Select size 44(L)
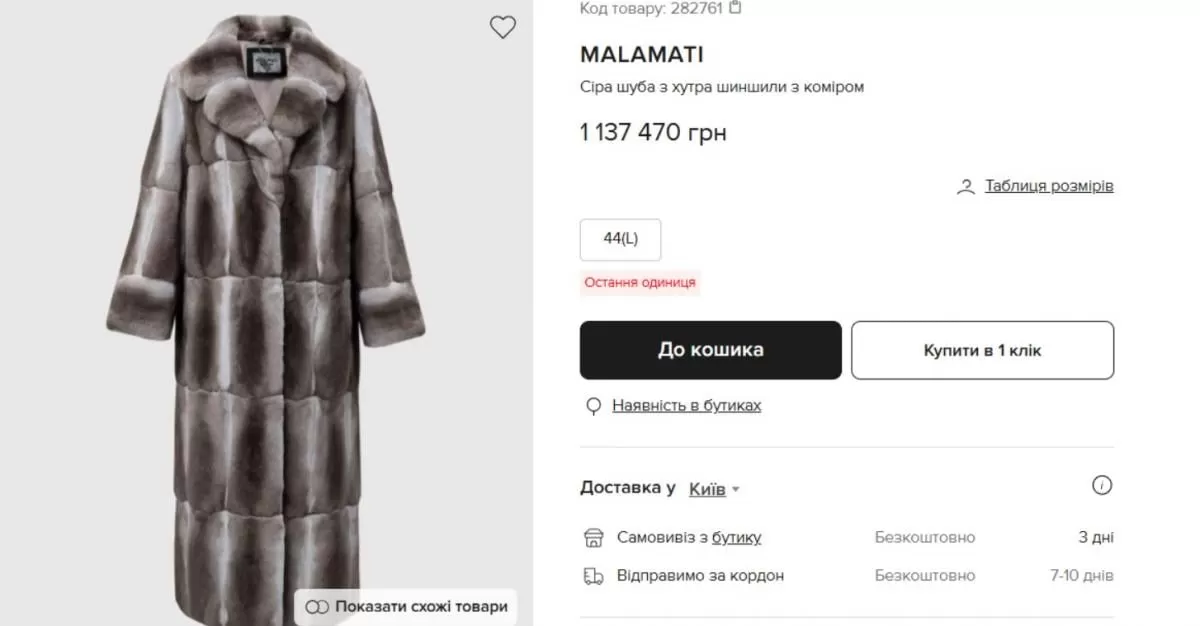The width and height of the screenshot is (1200, 626). point(620,239)
